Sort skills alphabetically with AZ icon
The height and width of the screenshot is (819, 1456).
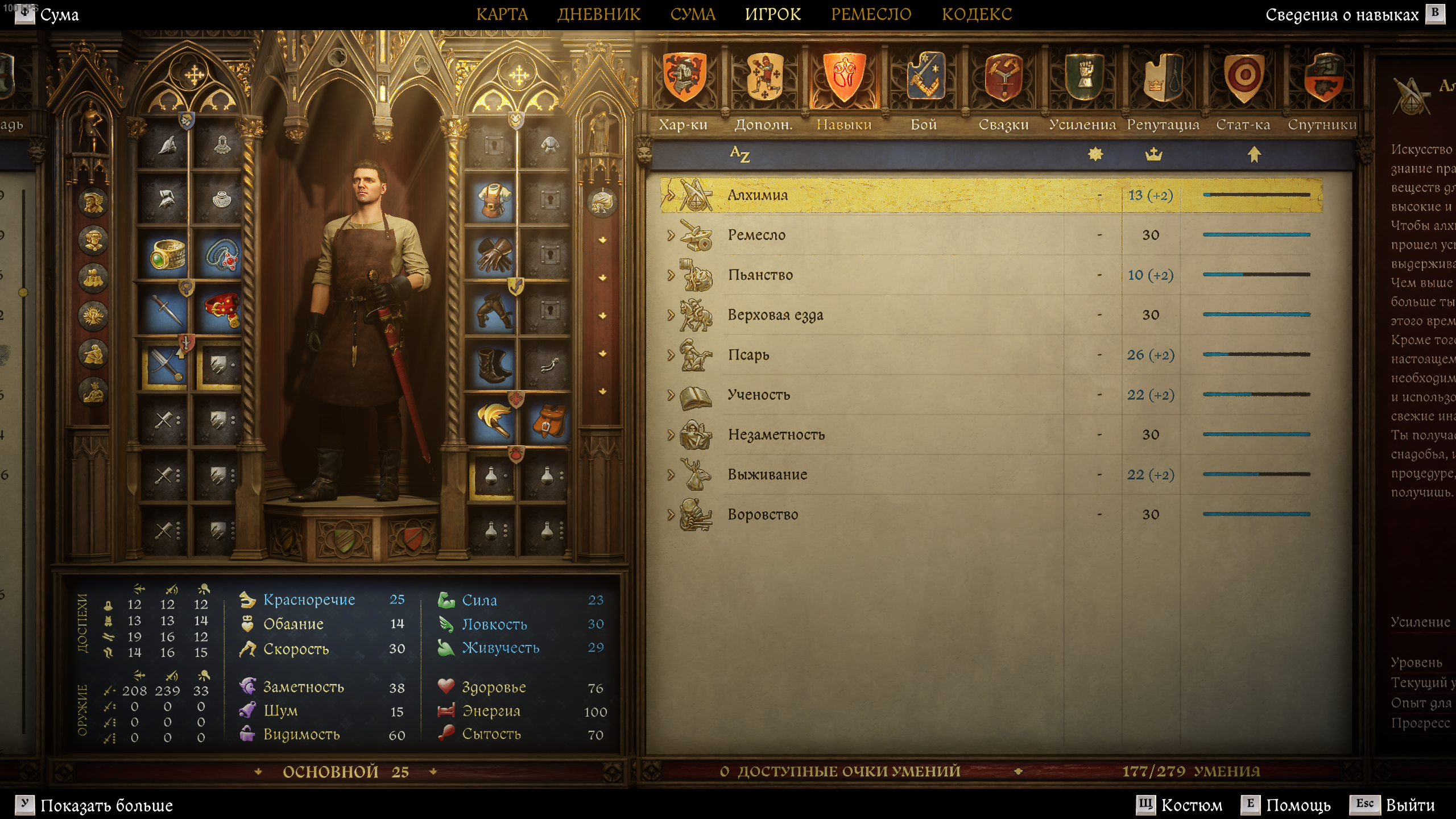pos(739,154)
